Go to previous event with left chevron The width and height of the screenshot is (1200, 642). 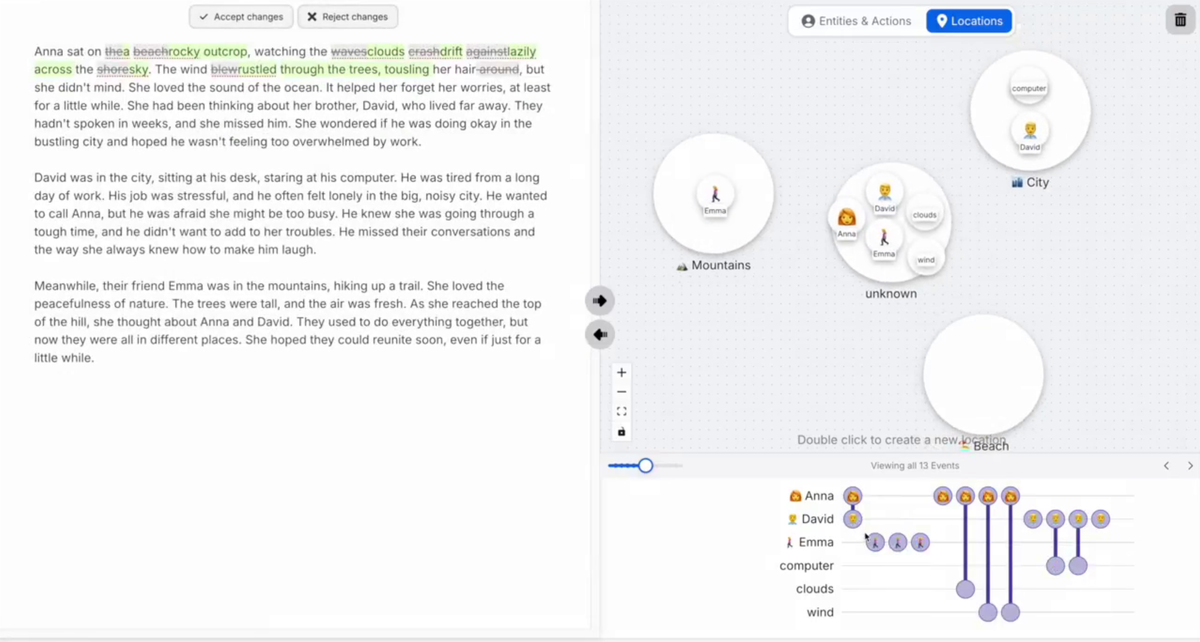click(1166, 466)
